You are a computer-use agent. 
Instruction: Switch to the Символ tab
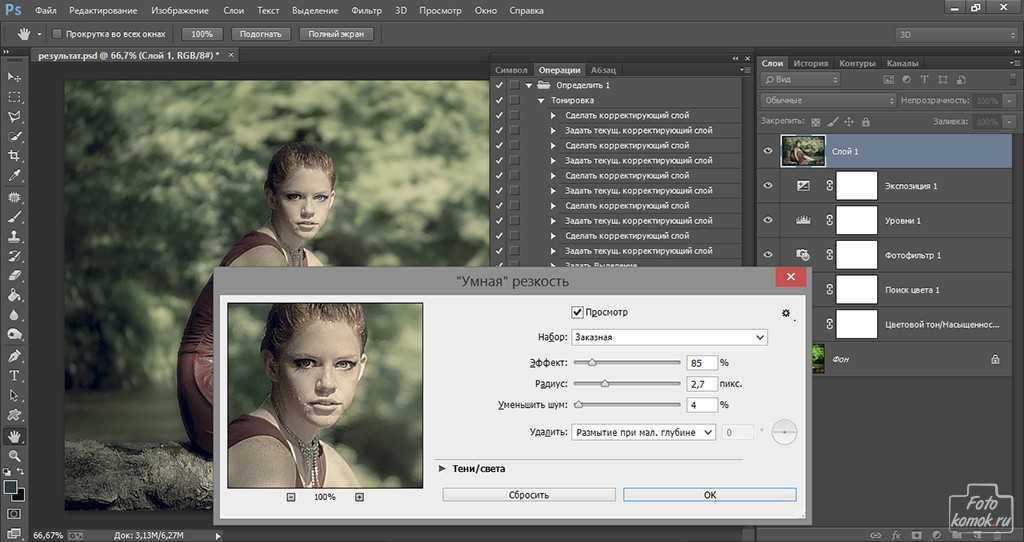(511, 70)
